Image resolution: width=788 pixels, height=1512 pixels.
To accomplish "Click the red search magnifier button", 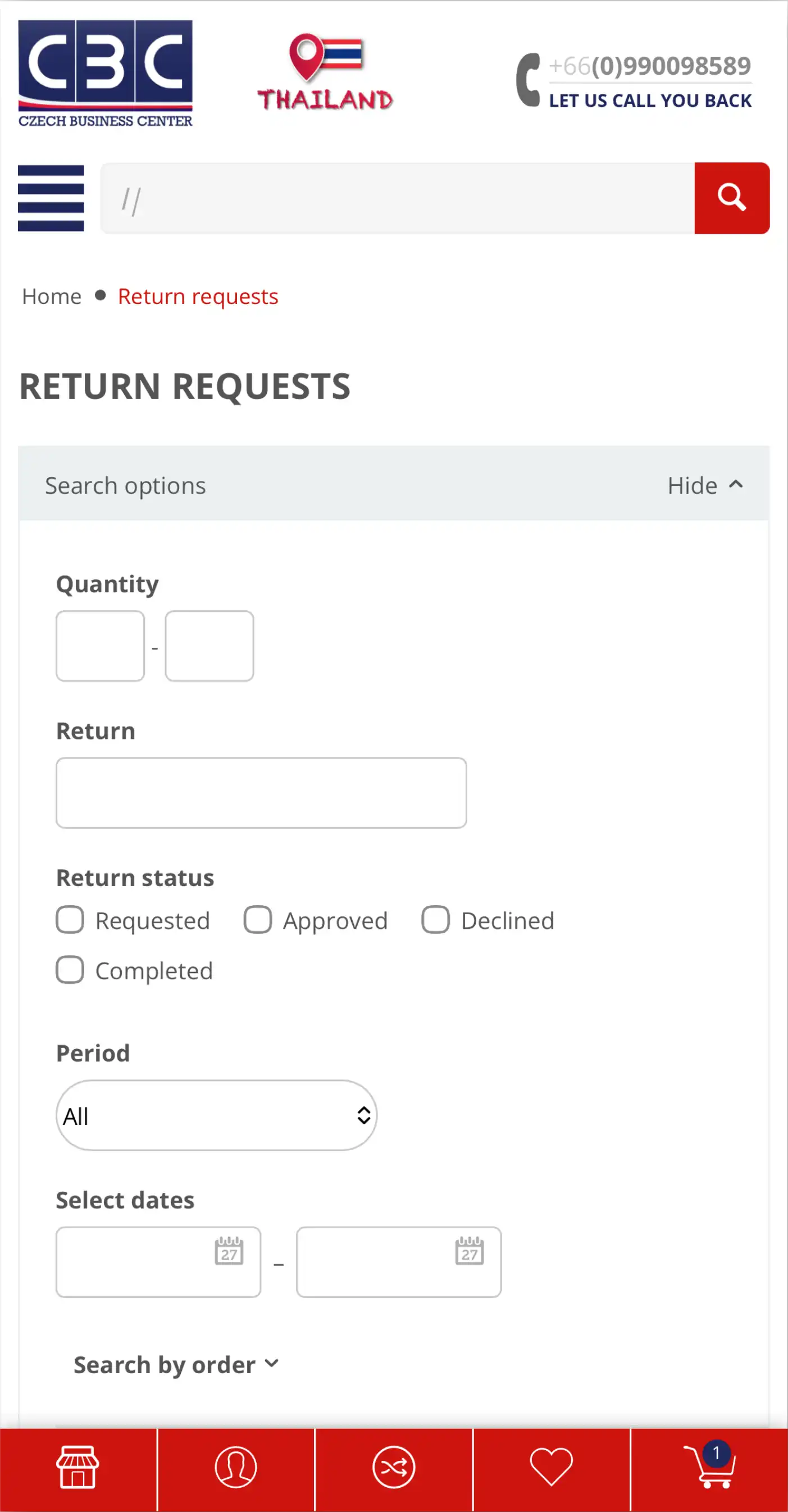I will 732,198.
